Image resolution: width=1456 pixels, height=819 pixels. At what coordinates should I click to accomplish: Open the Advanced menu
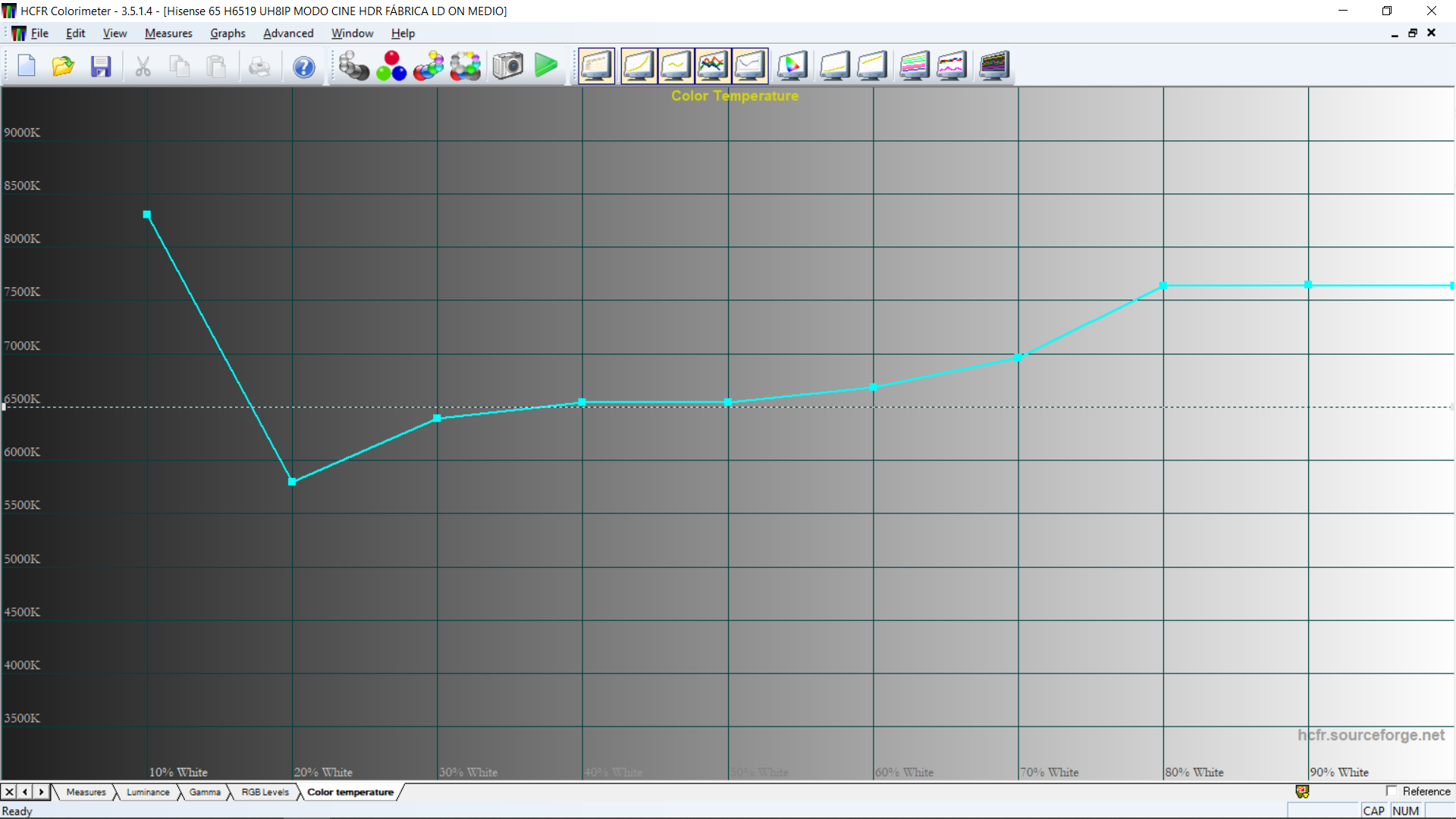point(288,33)
